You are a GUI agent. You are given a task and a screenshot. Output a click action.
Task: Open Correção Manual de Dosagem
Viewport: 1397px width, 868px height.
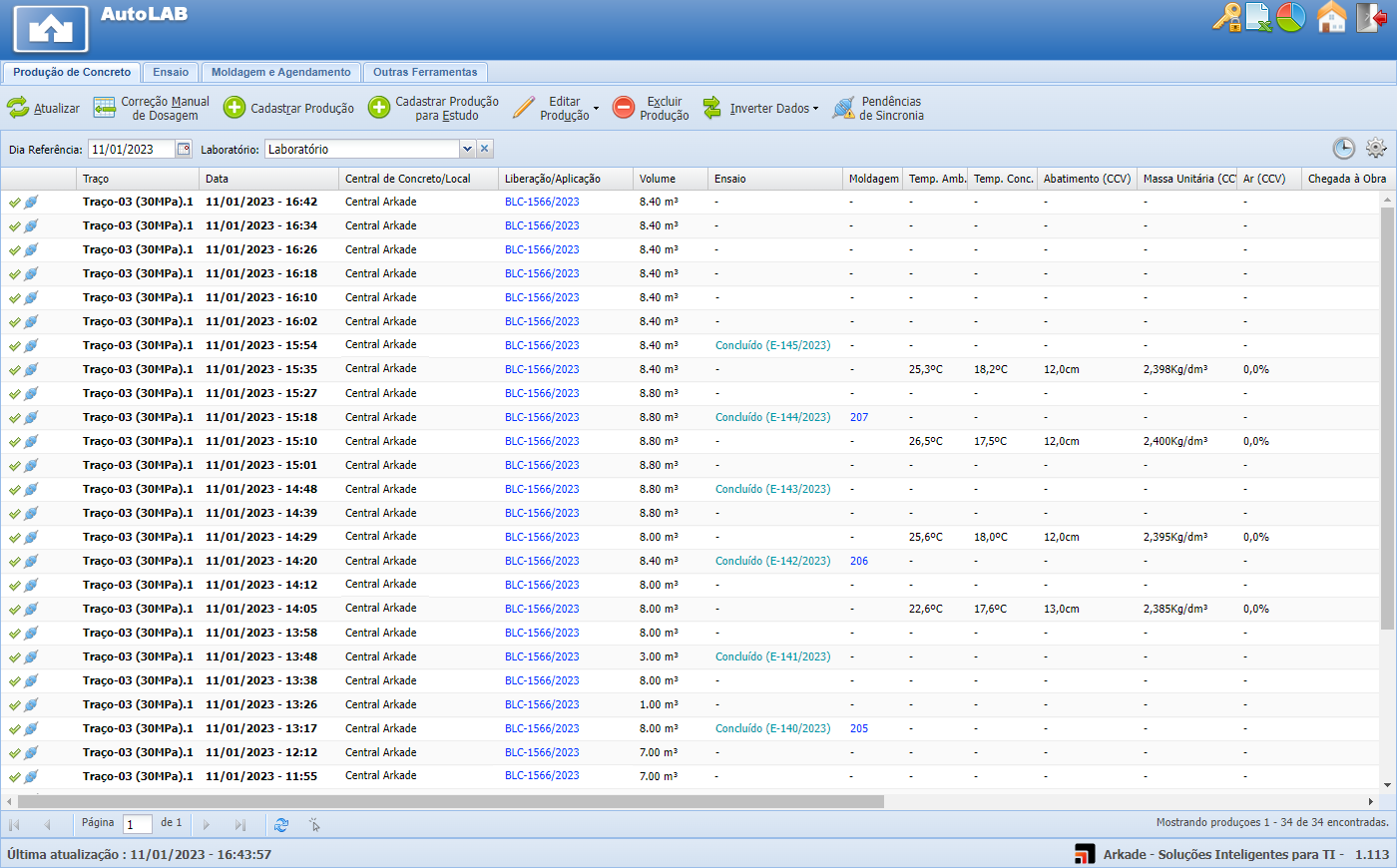[152, 109]
